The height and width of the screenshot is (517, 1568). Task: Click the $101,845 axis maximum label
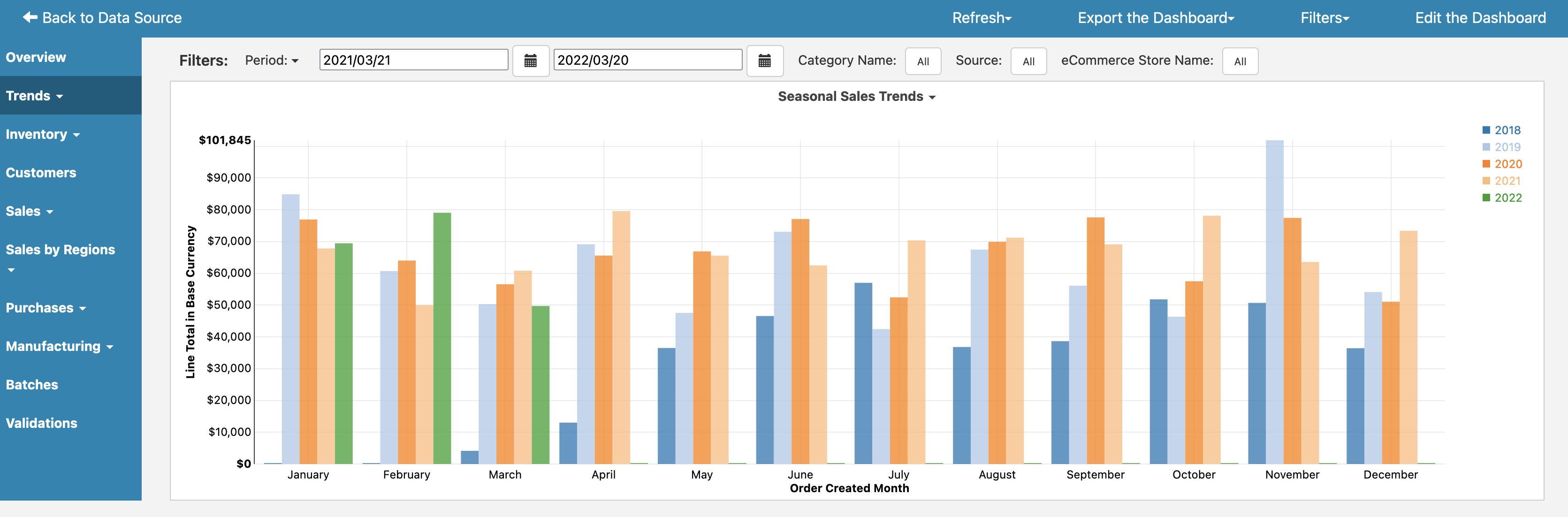(x=225, y=140)
